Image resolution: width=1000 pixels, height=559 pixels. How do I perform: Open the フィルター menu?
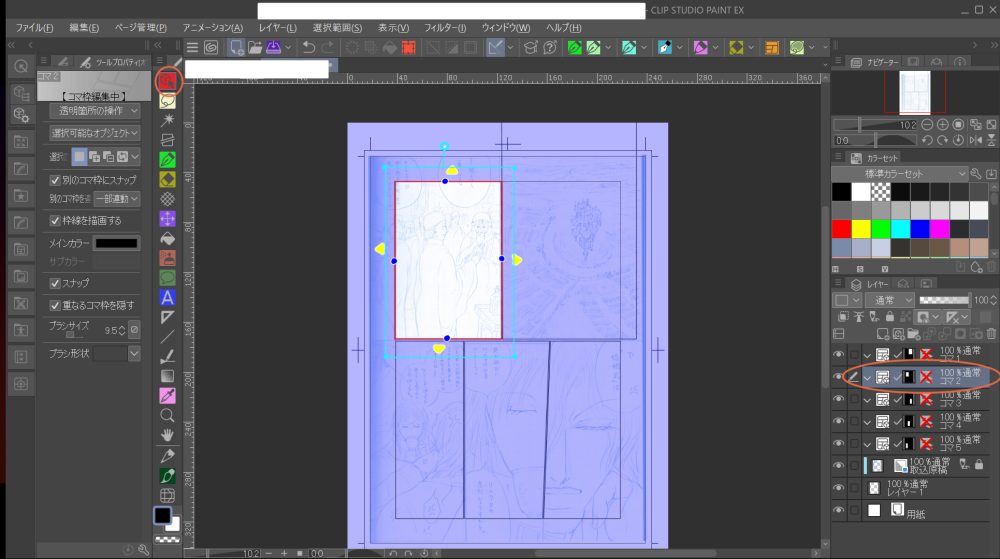[445, 27]
